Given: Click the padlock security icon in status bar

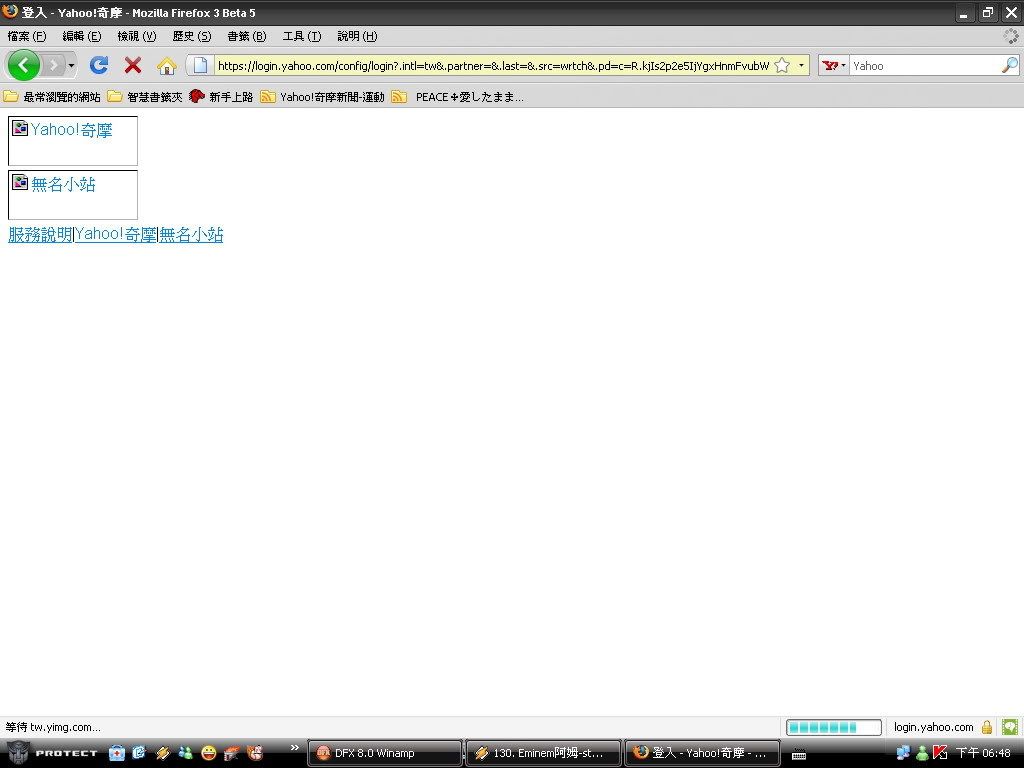Looking at the screenshot, I should pos(987,727).
